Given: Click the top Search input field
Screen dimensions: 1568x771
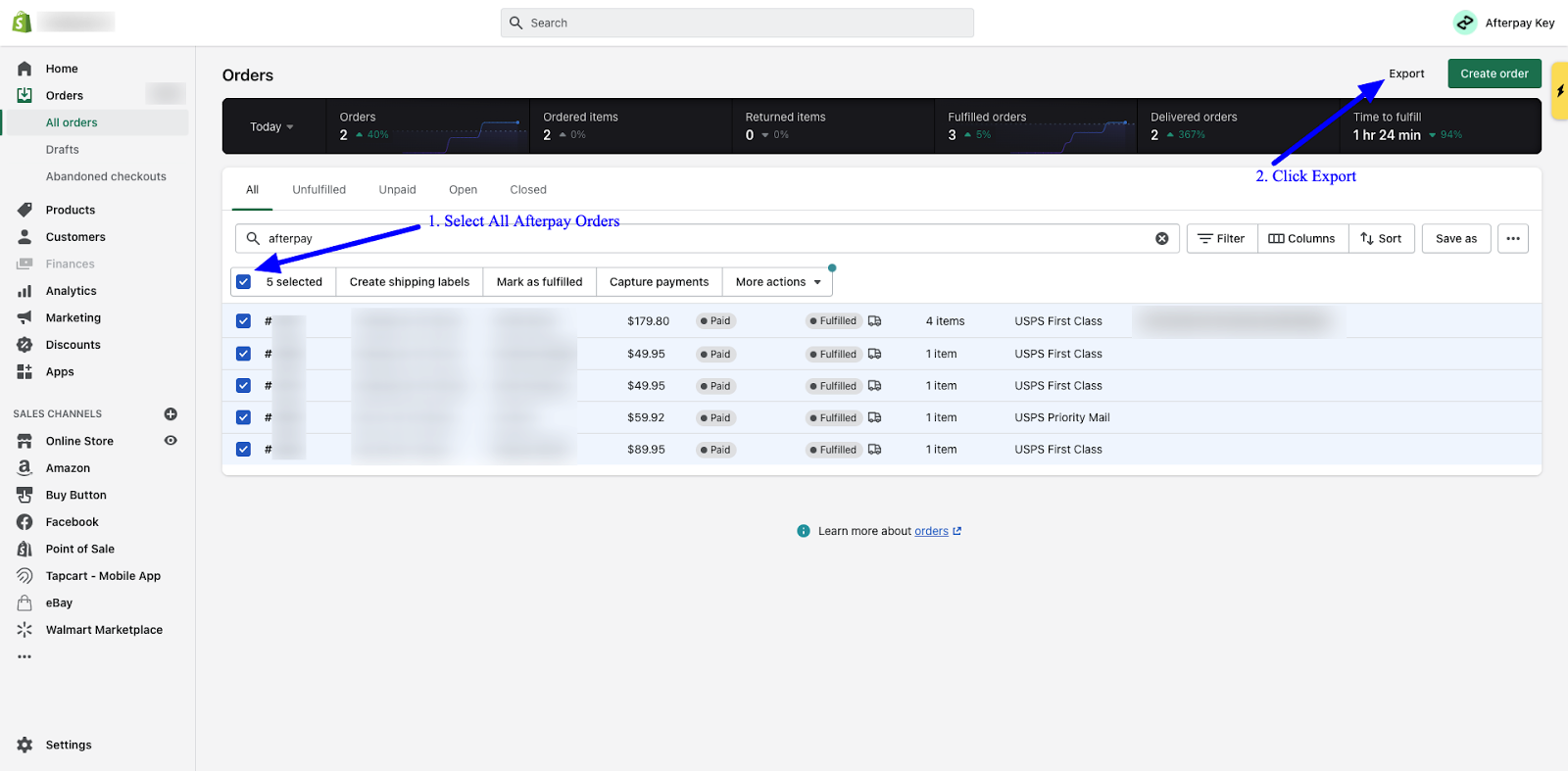Looking at the screenshot, I should coord(737,23).
